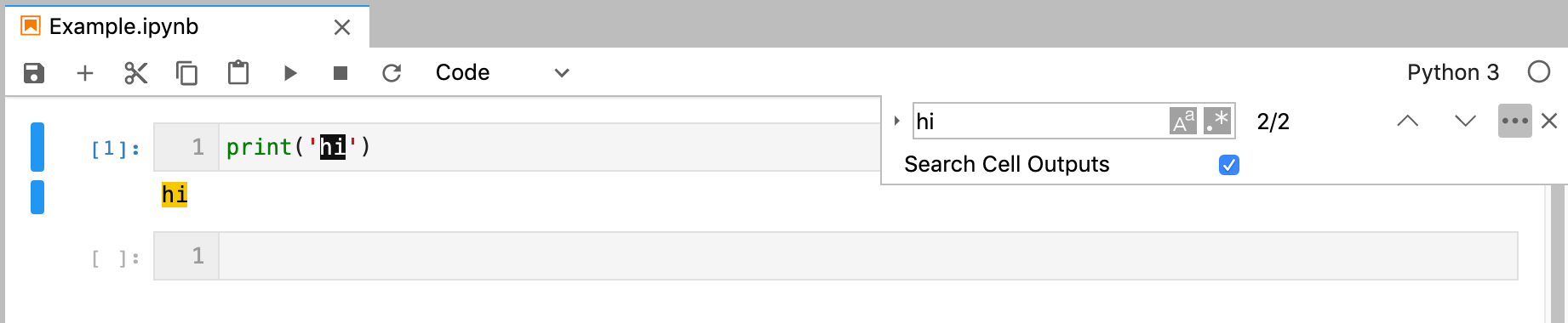Viewport: 1568px width, 323px height.
Task: Go to the next search match
Action: tap(1465, 122)
